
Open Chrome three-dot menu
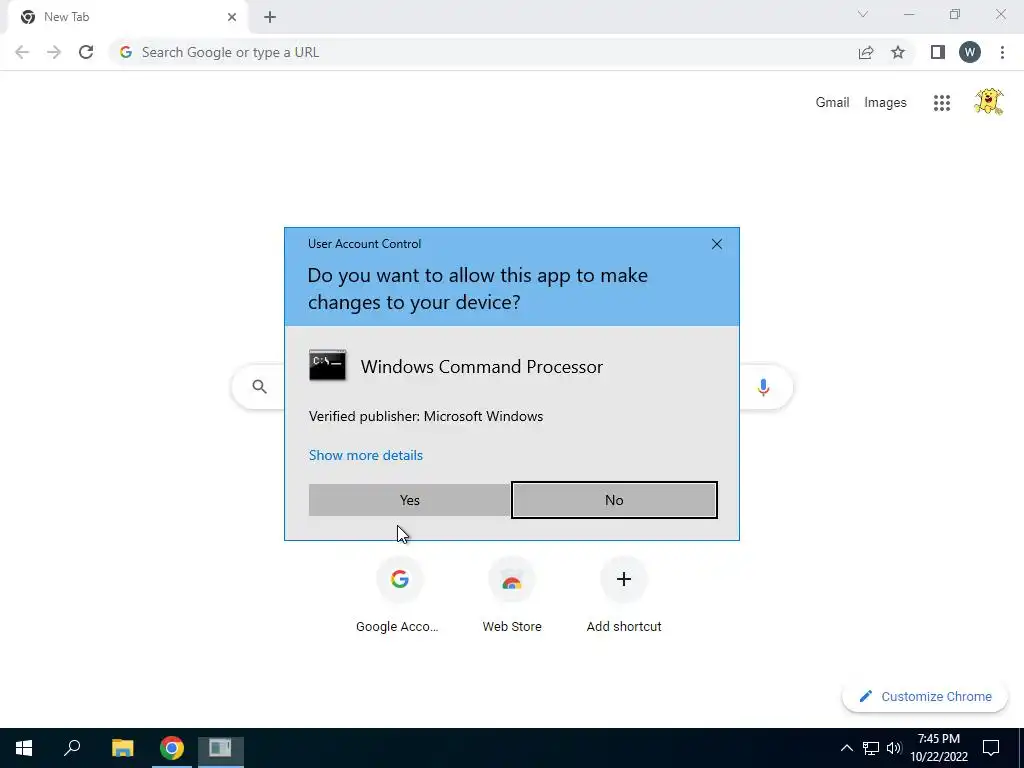1002,52
